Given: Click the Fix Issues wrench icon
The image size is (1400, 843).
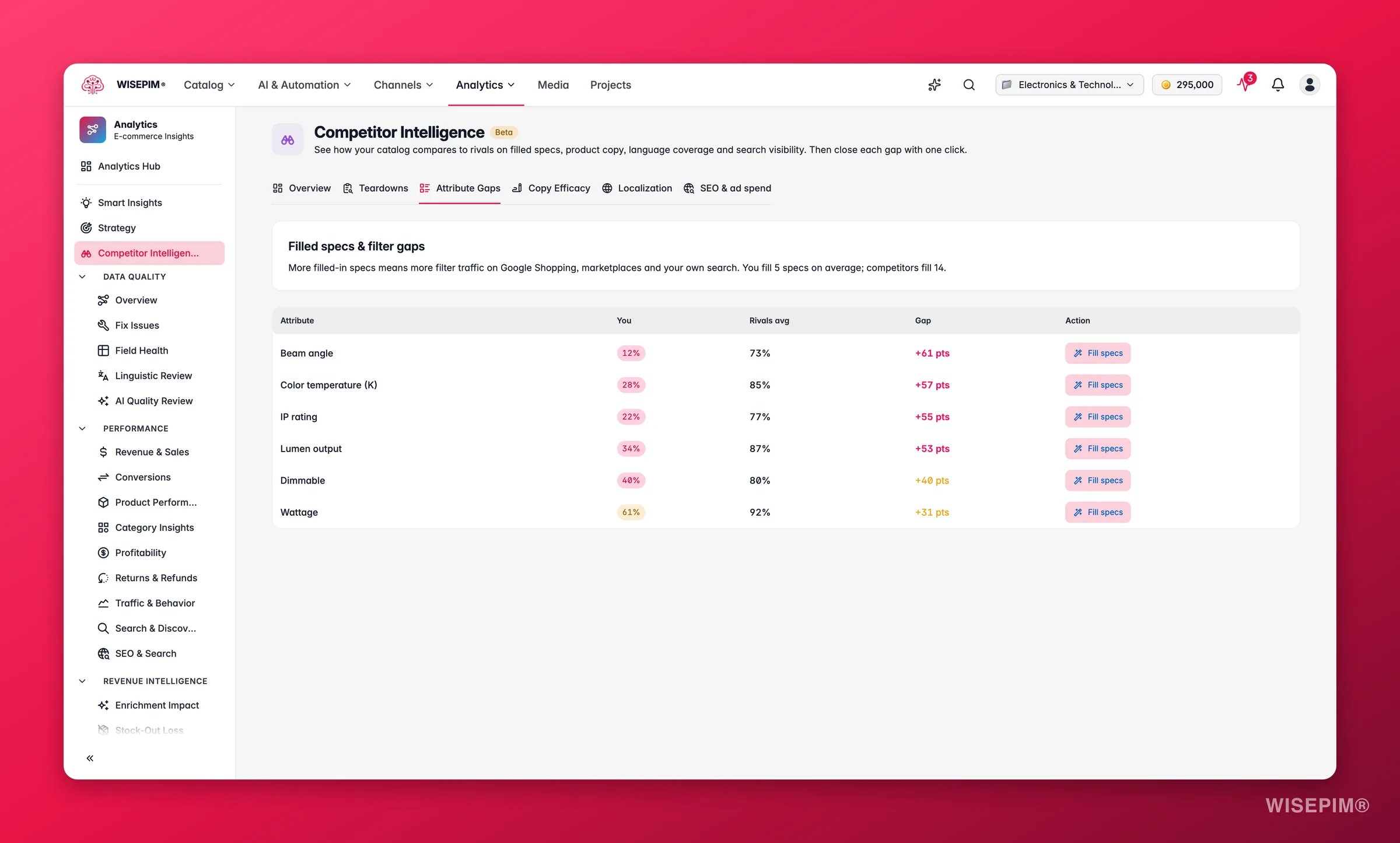Looking at the screenshot, I should pos(103,325).
